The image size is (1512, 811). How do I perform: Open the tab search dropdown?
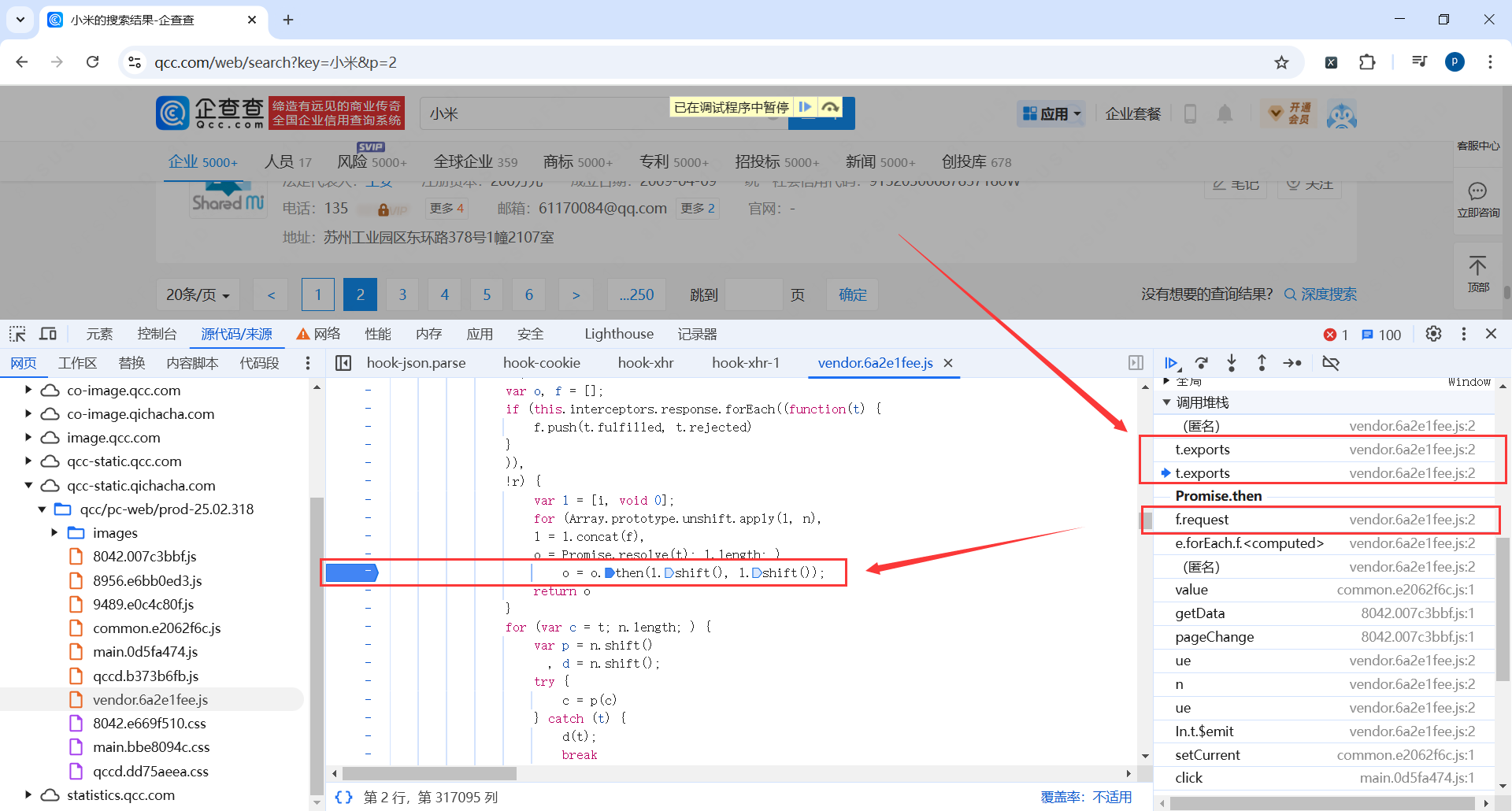tap(20, 20)
